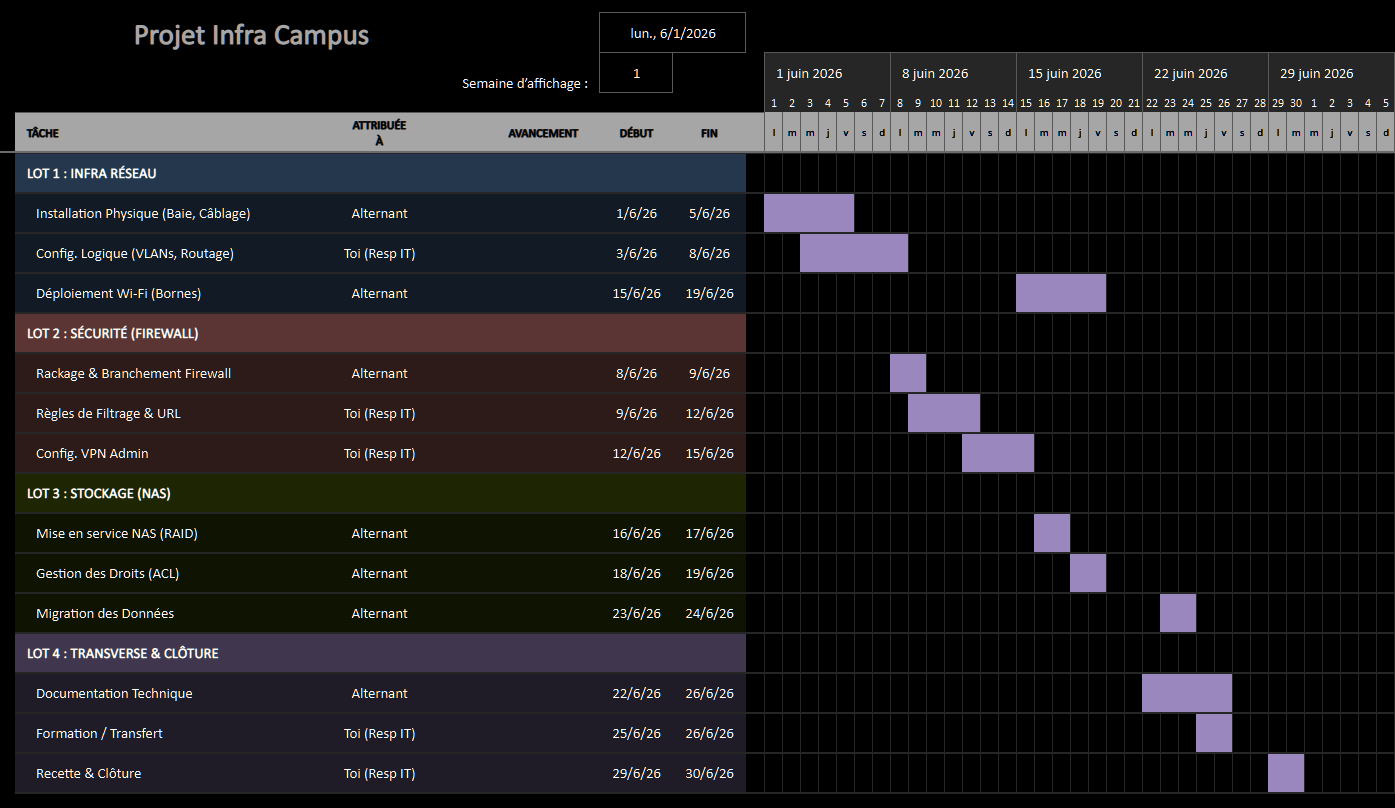The height and width of the screenshot is (808, 1395).
Task: Select the Déploiement Wi-Fi Gantt bar
Action: click(x=1061, y=293)
